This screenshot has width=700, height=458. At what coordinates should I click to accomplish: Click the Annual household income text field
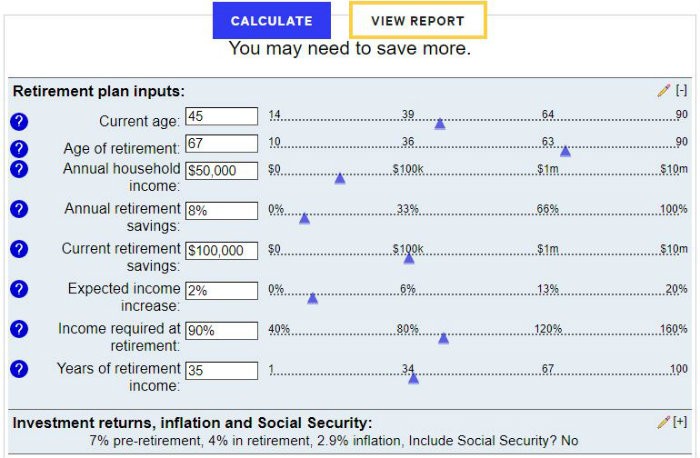click(221, 171)
